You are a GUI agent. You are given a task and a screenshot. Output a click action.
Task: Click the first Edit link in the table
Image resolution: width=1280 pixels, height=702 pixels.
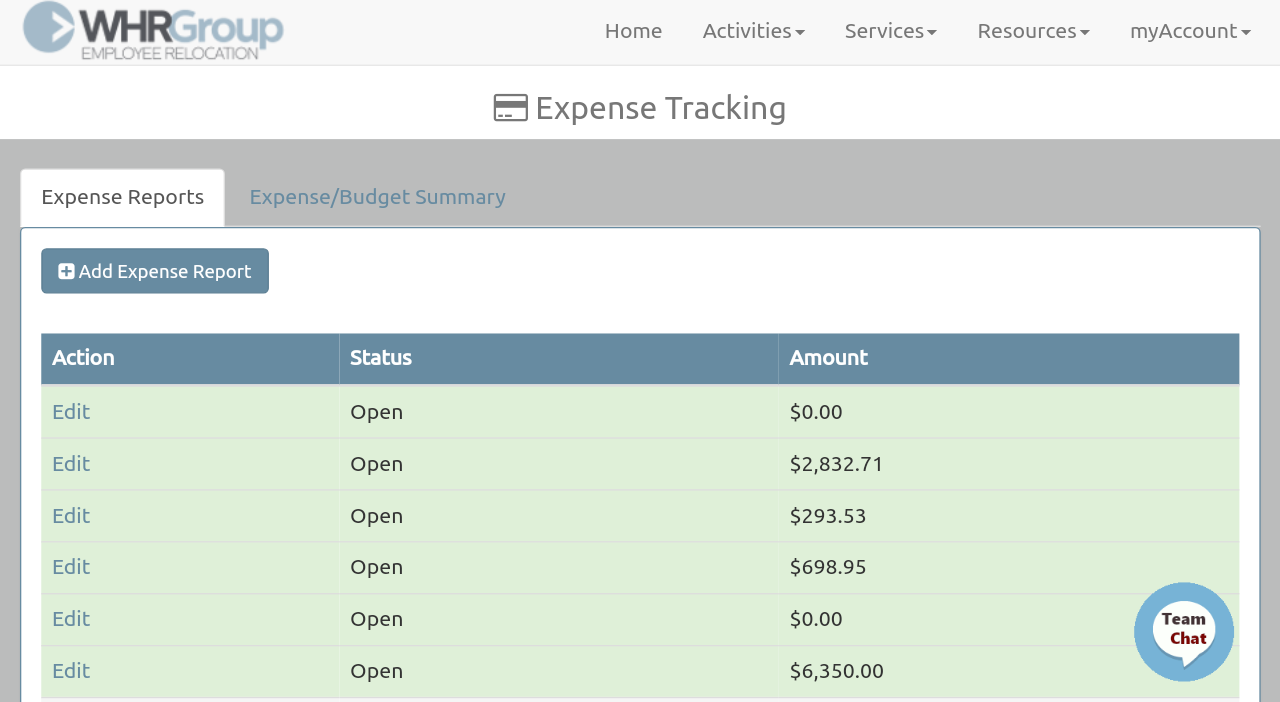coord(71,412)
